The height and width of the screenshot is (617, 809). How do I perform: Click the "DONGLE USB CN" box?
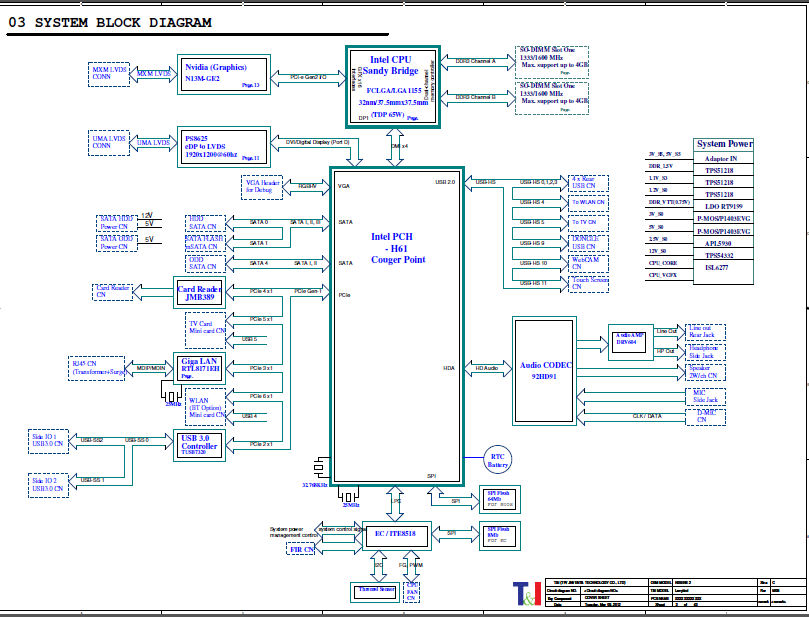[x=588, y=243]
